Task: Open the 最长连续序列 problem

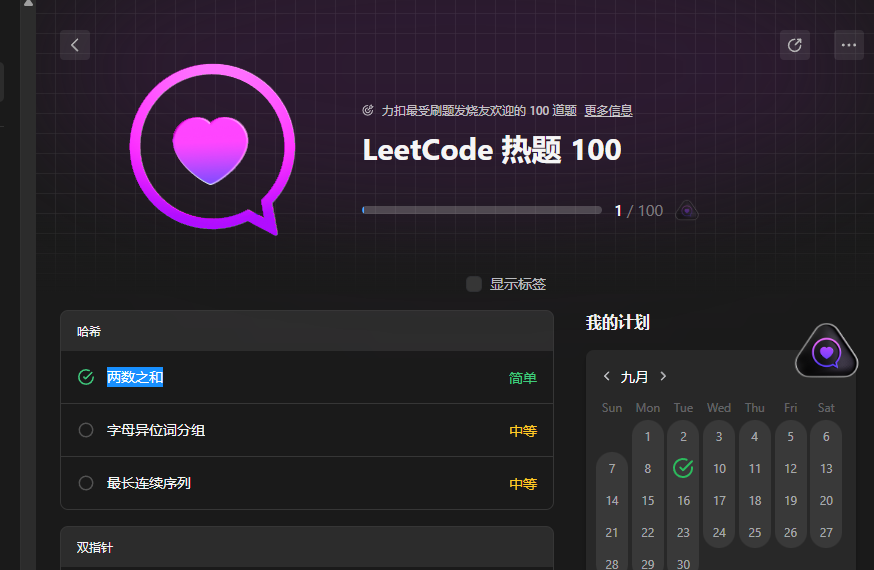Action: pyautogui.click(x=149, y=483)
